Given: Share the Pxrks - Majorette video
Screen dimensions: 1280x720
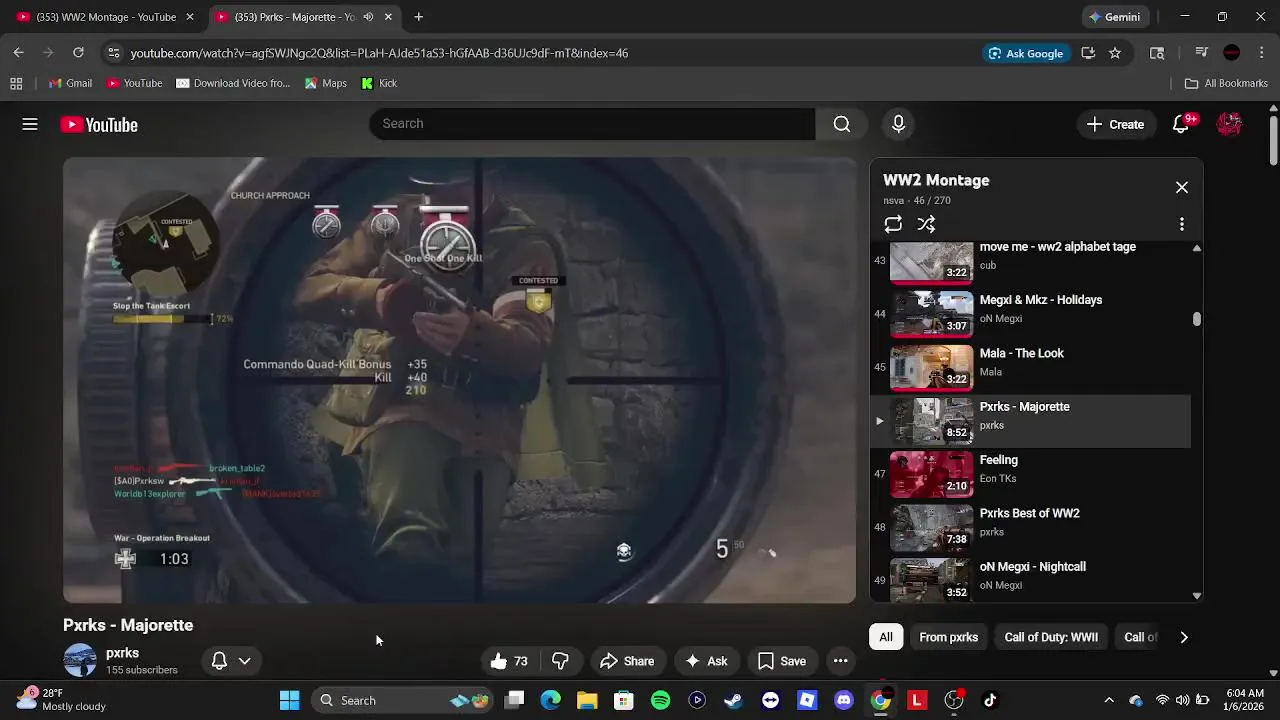Looking at the screenshot, I should coord(627,661).
